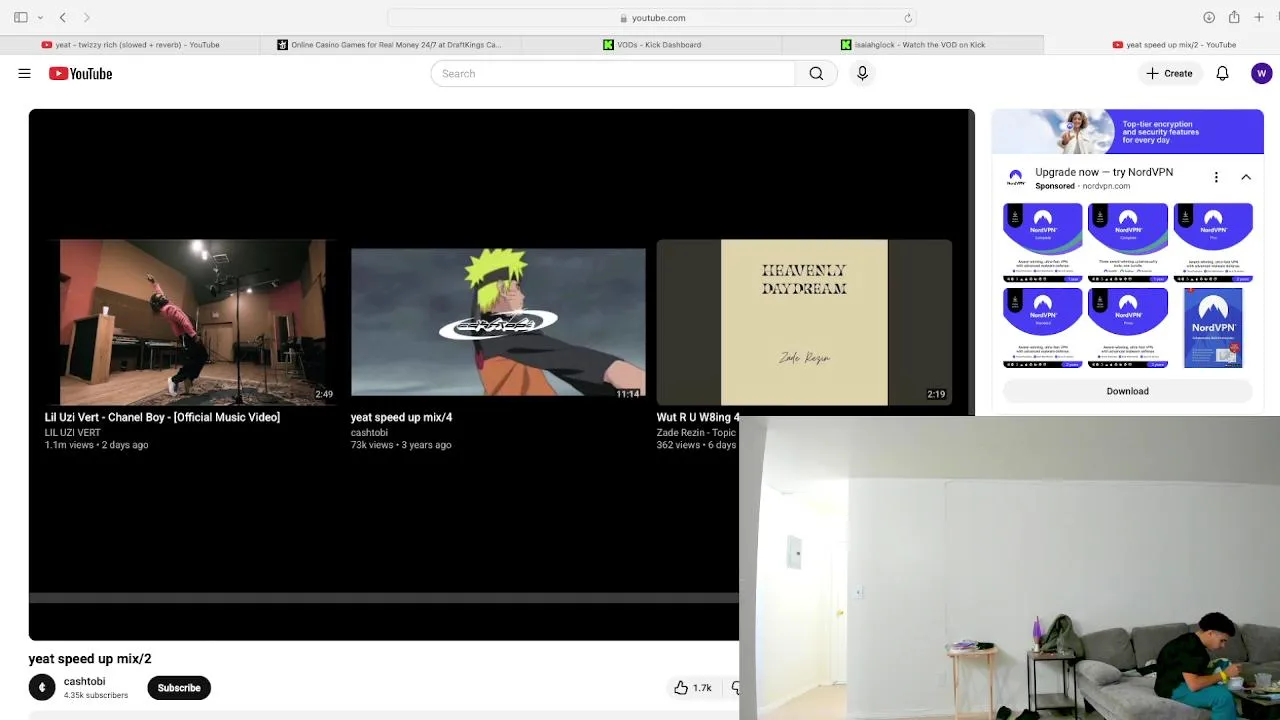
Task: Select the NordVPN product box image
Action: coord(1213,327)
